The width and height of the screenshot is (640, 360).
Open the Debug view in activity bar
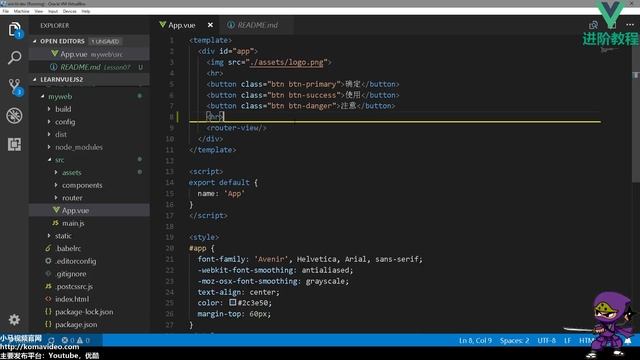click(14, 116)
